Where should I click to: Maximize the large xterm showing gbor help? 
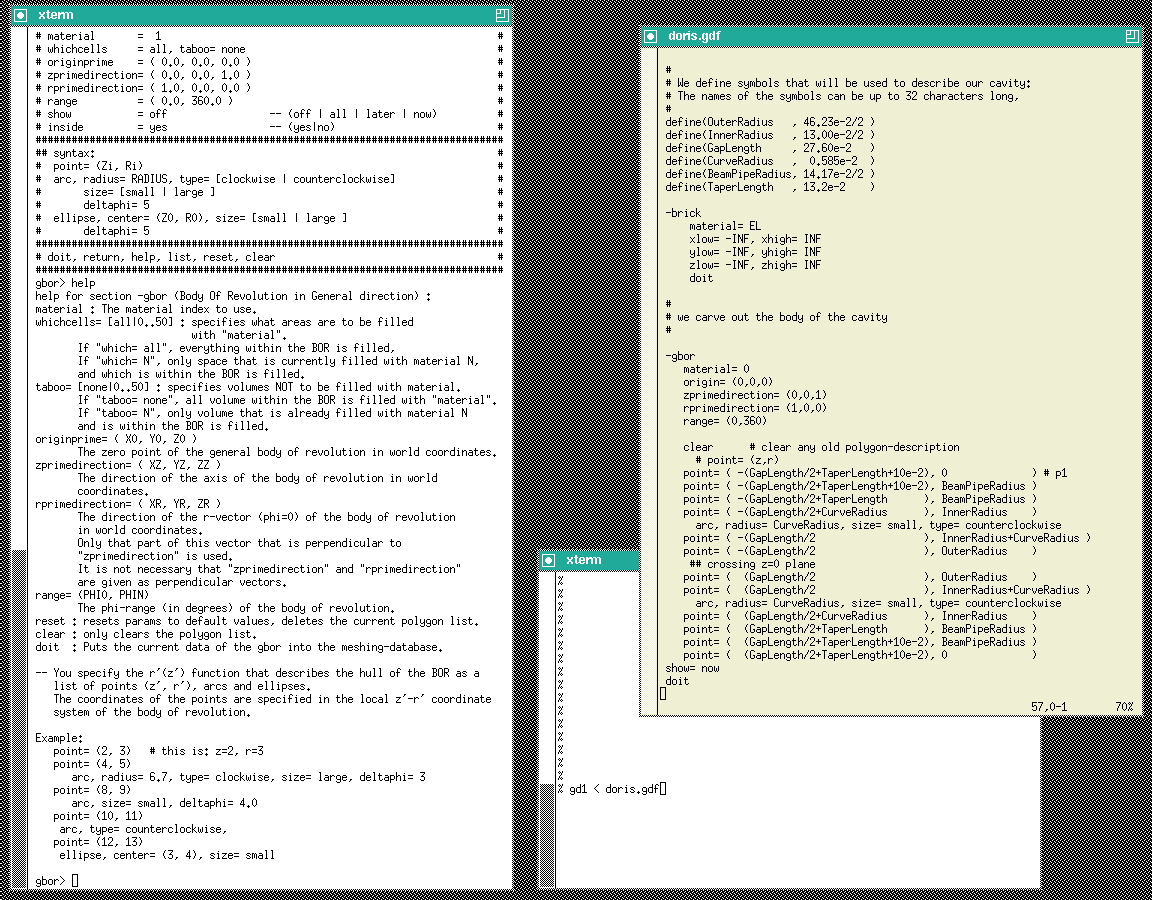[x=503, y=15]
